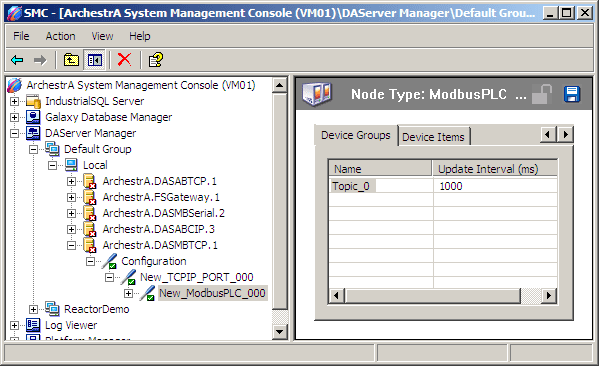Click the device table scroll right arrow
Viewport: 599px width, 366px height.
[549, 295]
